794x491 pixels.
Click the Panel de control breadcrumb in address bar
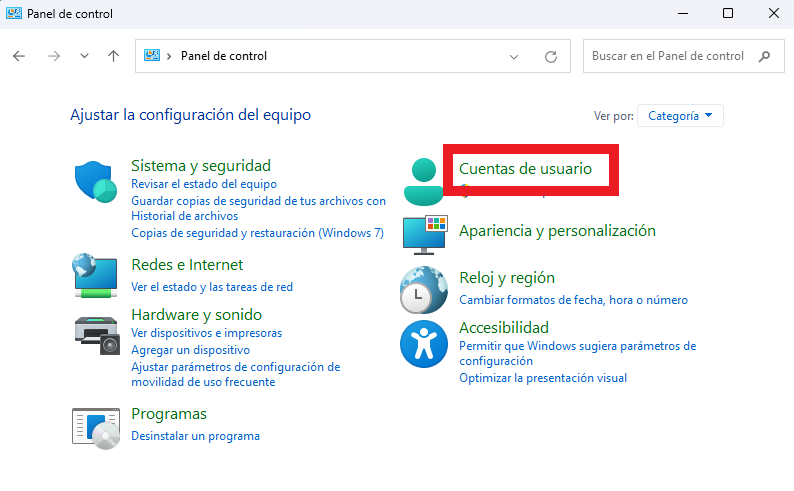coord(224,56)
